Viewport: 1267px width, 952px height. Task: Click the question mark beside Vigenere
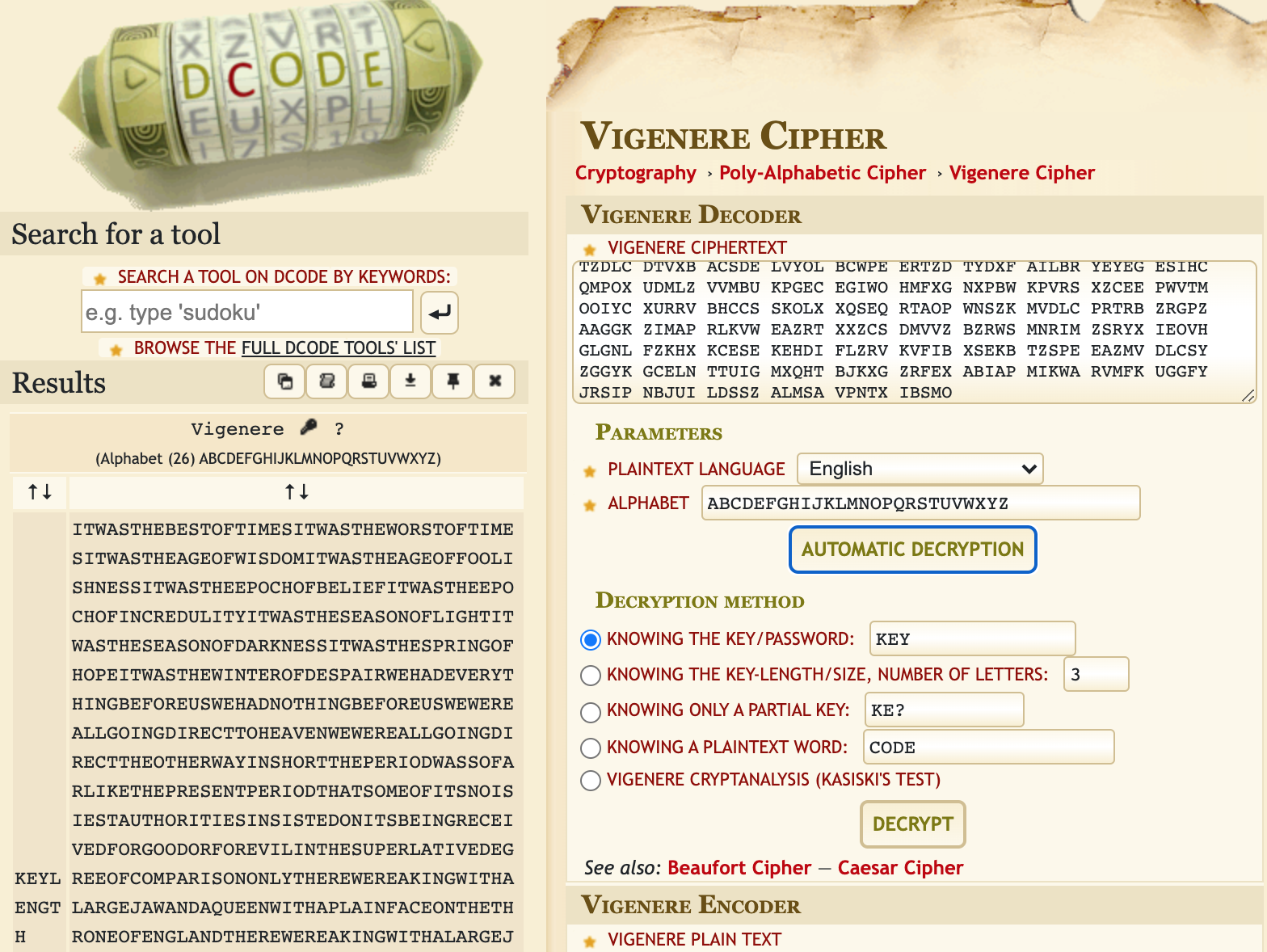click(339, 429)
